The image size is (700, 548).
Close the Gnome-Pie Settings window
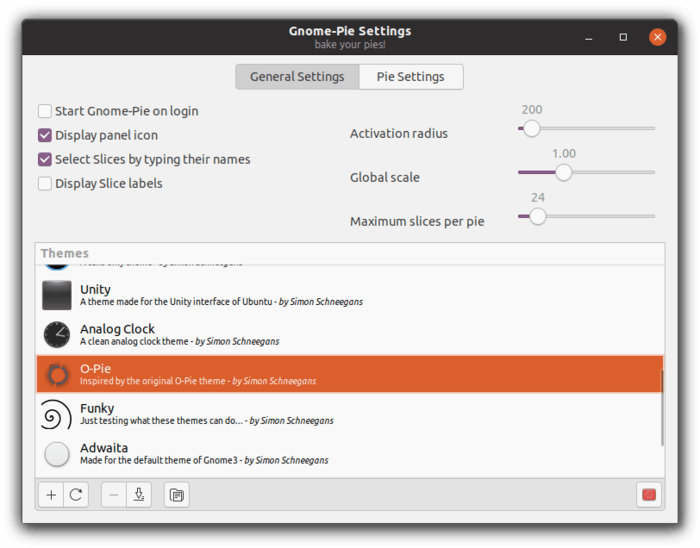pos(658,37)
